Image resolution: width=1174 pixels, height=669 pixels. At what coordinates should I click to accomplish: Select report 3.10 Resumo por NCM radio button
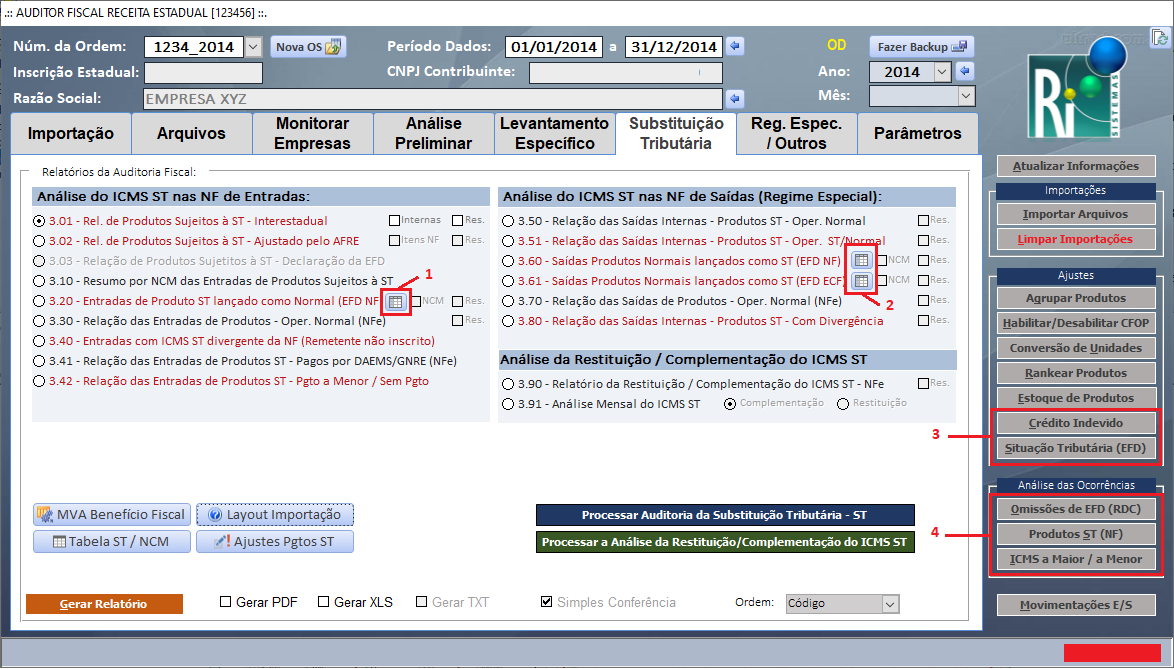[x=39, y=281]
